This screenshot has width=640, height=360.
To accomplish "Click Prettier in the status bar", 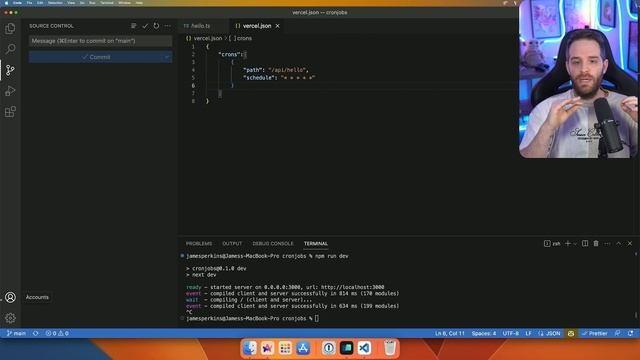I will click(x=594, y=333).
